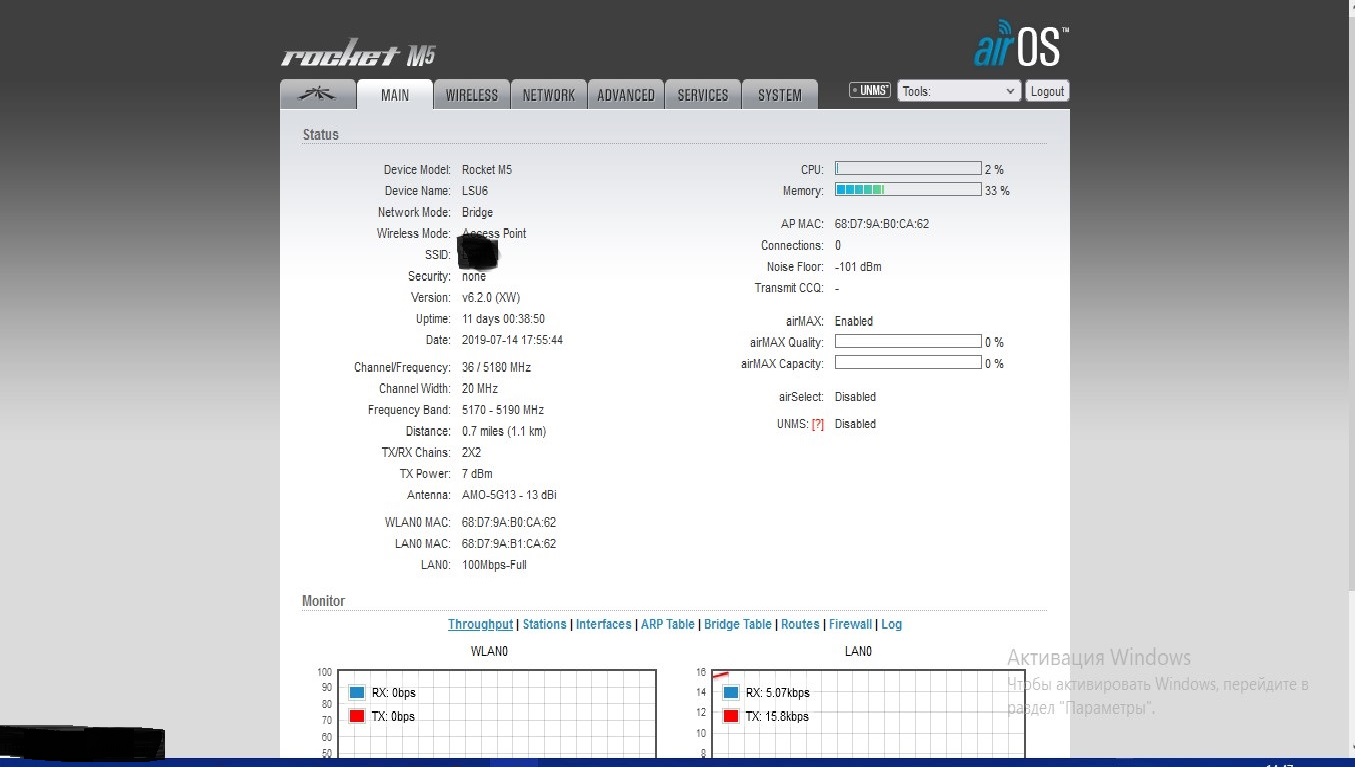Expand the Tools dropdown

click(x=959, y=91)
